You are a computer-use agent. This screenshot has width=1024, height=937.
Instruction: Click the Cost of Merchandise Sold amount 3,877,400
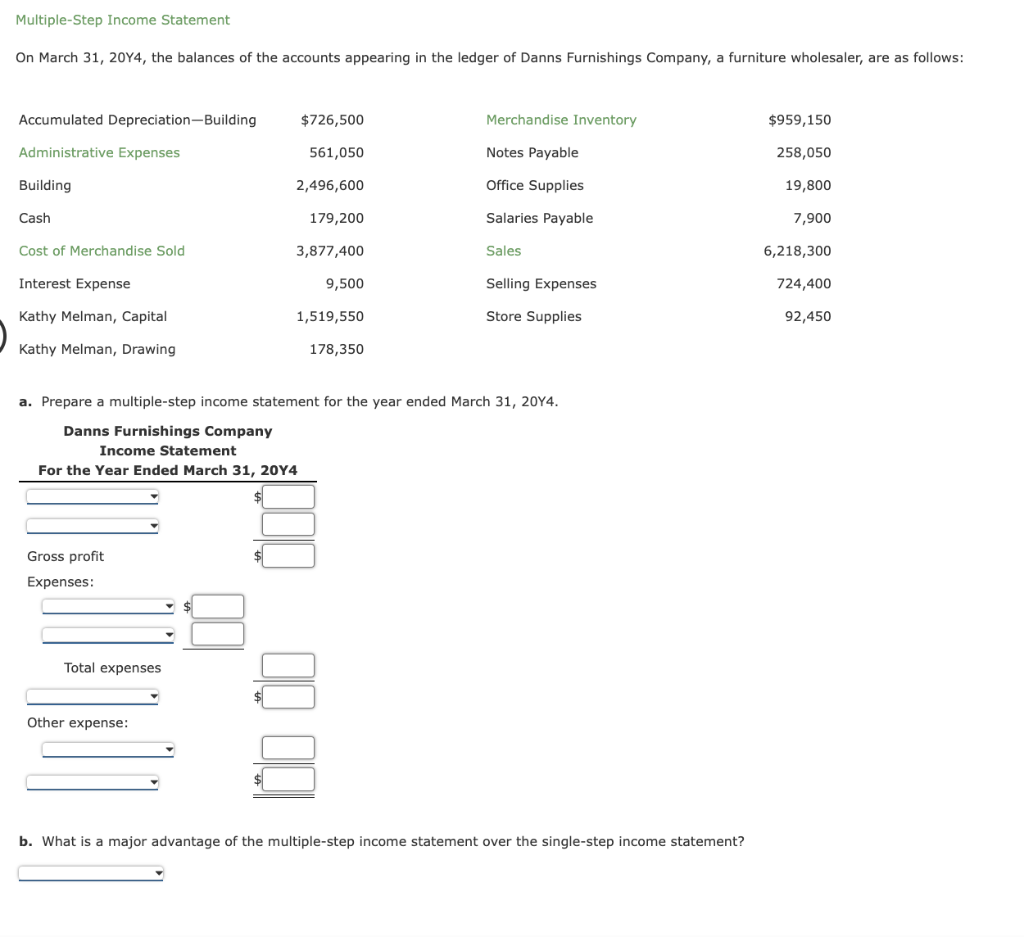(330, 251)
